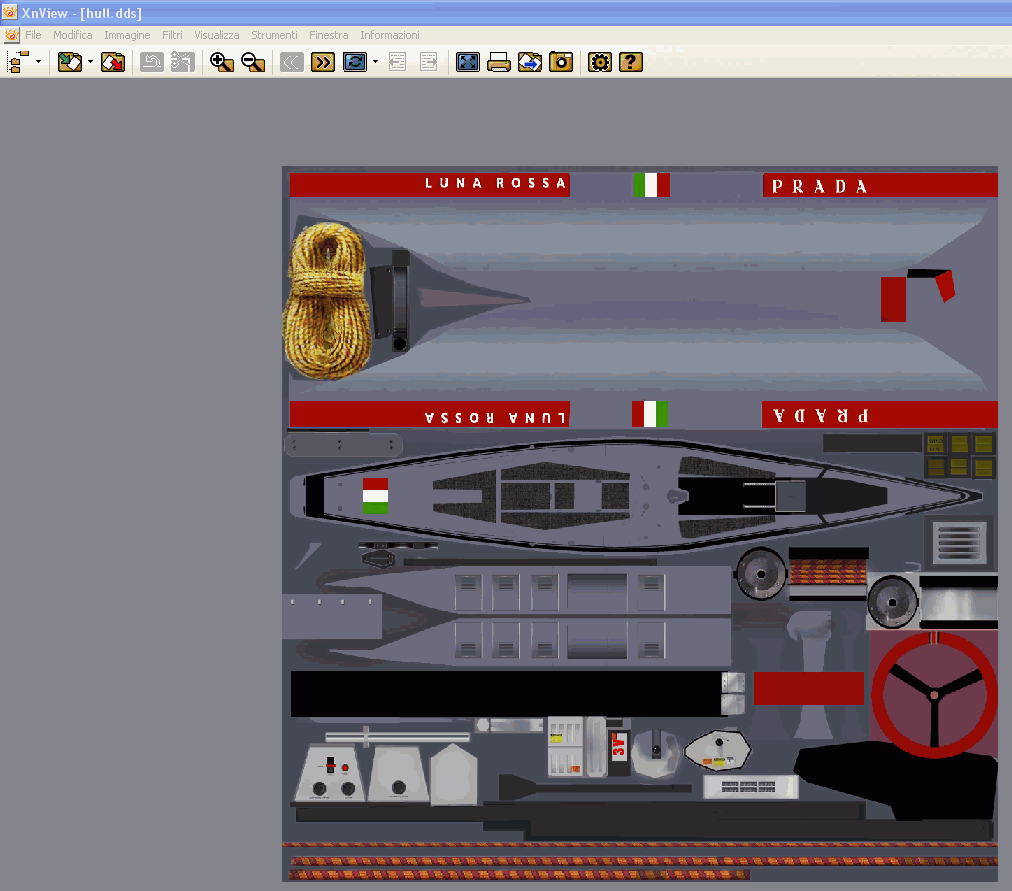
Task: Click the XnView icon in the title bar
Action: pos(10,12)
